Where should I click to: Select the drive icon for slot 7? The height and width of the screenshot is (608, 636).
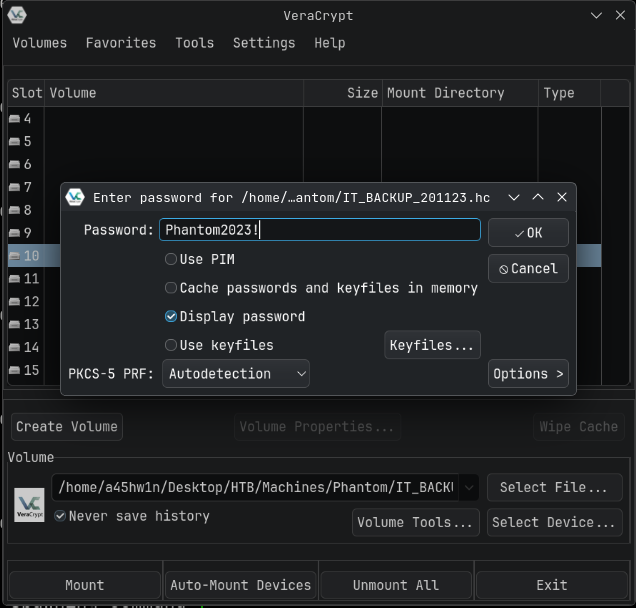pos(14,188)
